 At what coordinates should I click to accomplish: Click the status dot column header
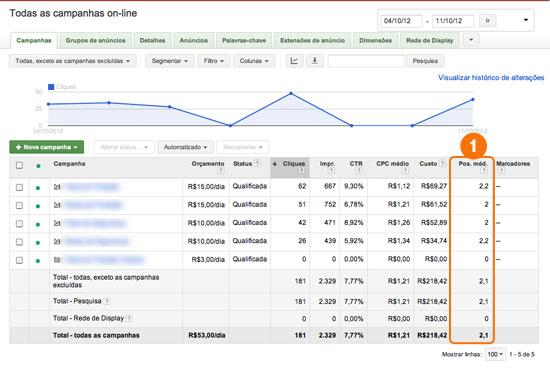coord(38,166)
